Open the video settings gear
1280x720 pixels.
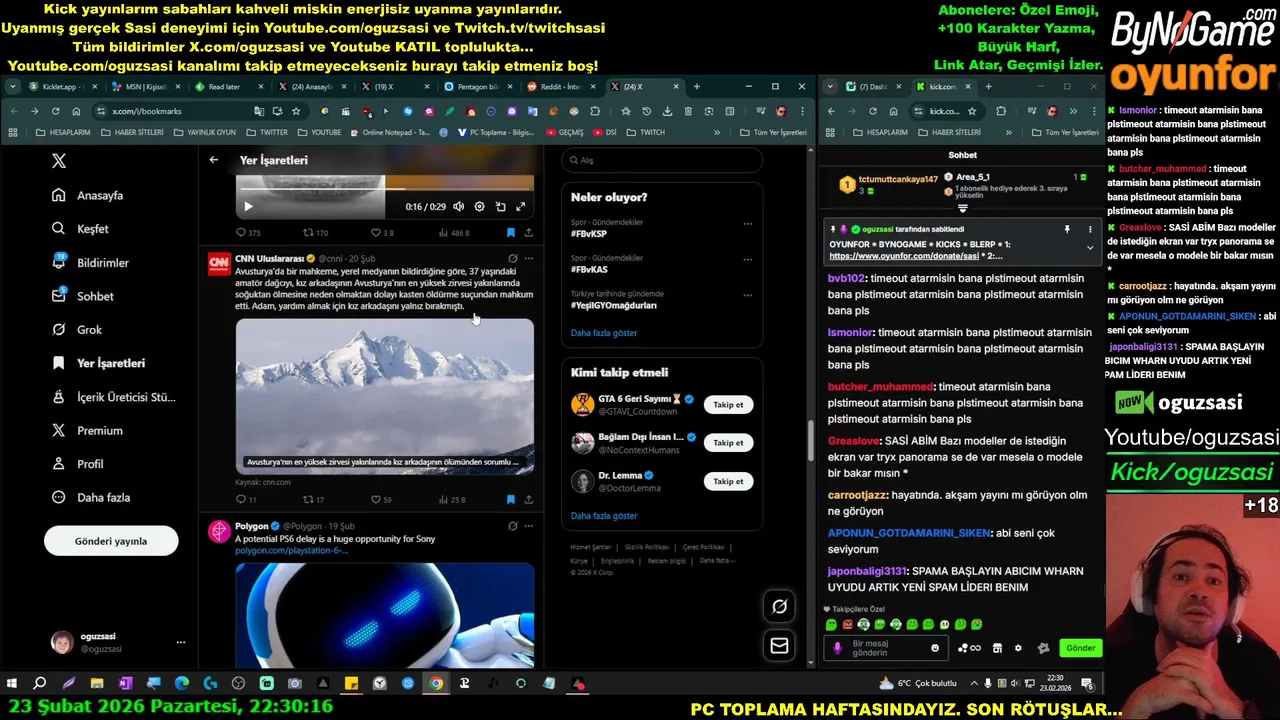(x=479, y=206)
